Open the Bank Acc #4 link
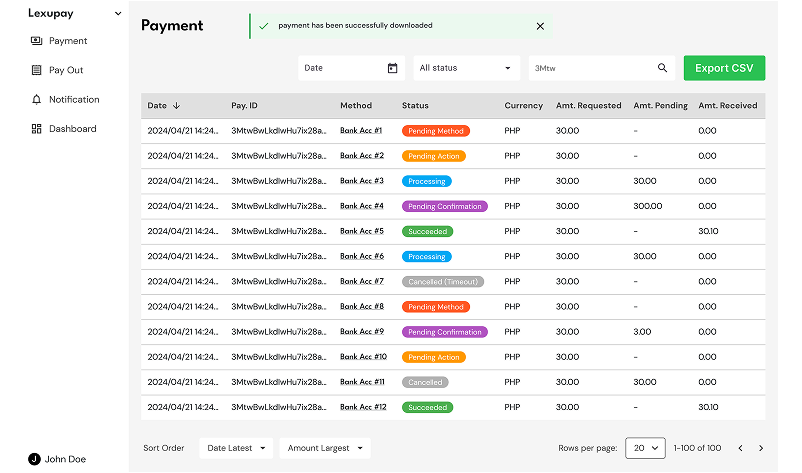Screen dimensions: 802x473 362,206
